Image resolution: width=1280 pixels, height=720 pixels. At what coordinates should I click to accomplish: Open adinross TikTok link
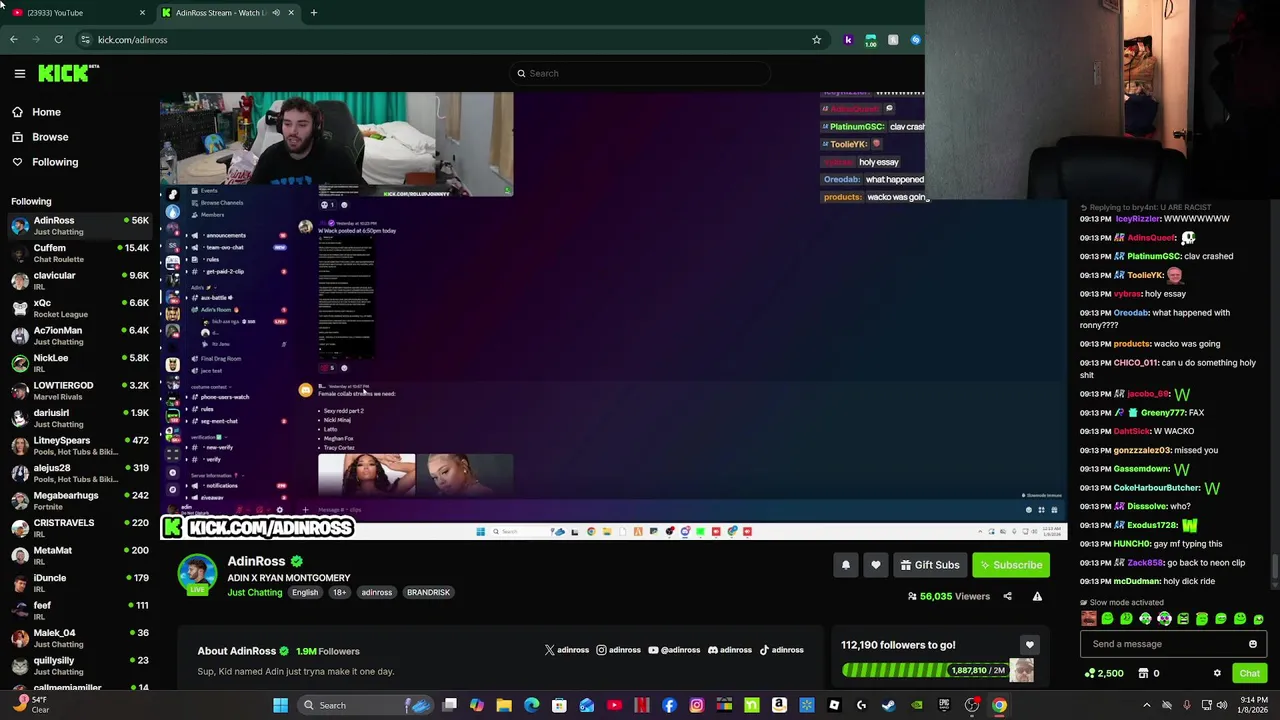(x=781, y=650)
